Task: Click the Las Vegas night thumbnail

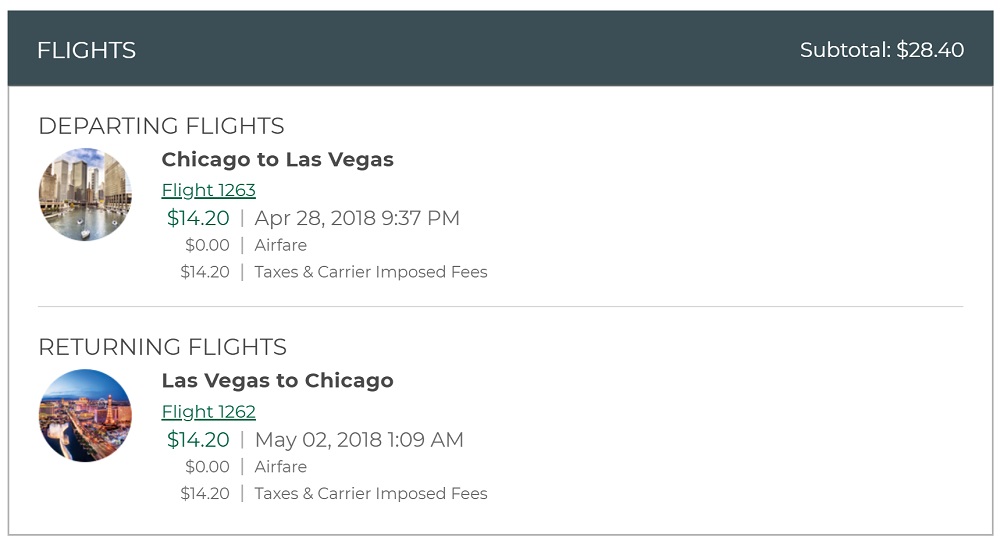Action: [85, 415]
